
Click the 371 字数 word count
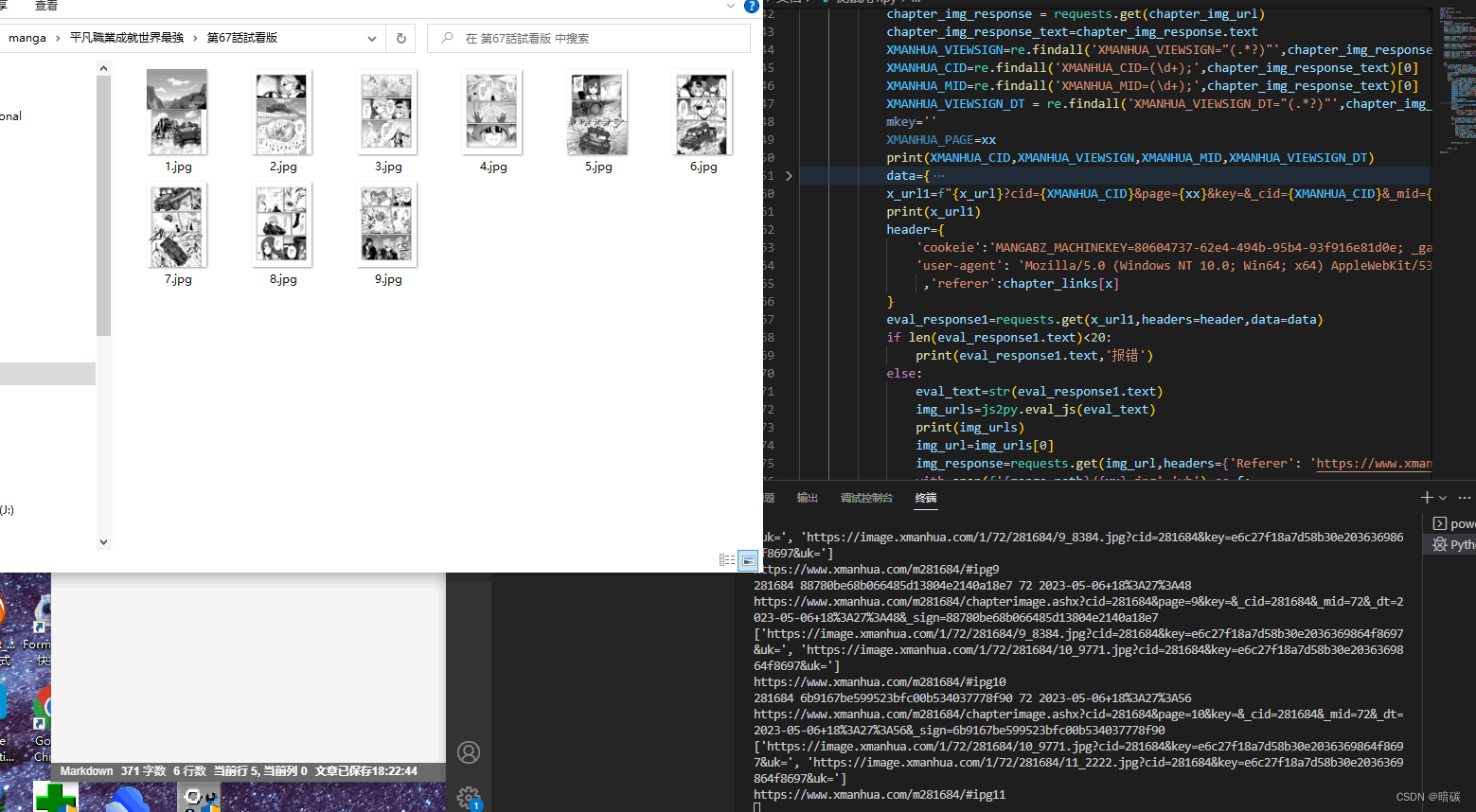[x=143, y=771]
